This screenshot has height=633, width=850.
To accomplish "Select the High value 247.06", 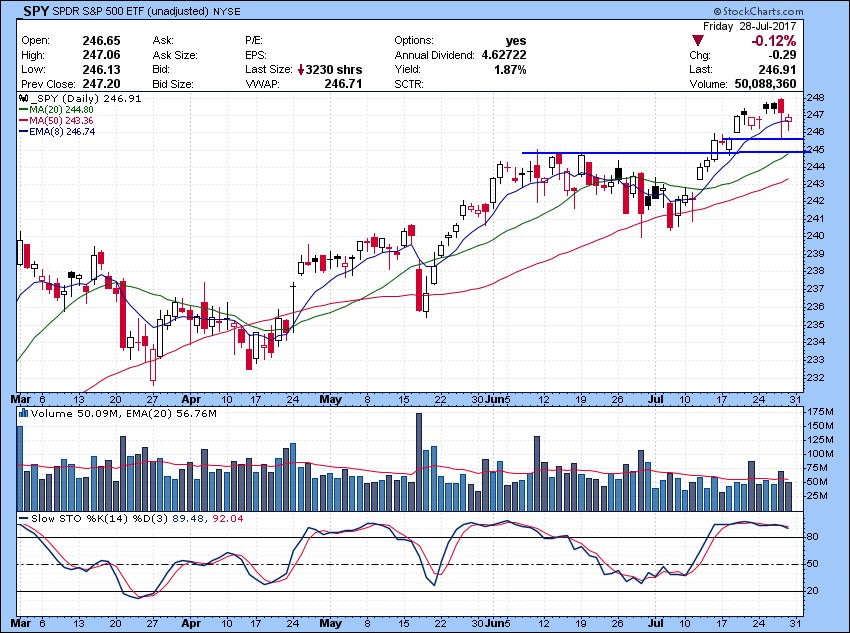I will tap(101, 55).
